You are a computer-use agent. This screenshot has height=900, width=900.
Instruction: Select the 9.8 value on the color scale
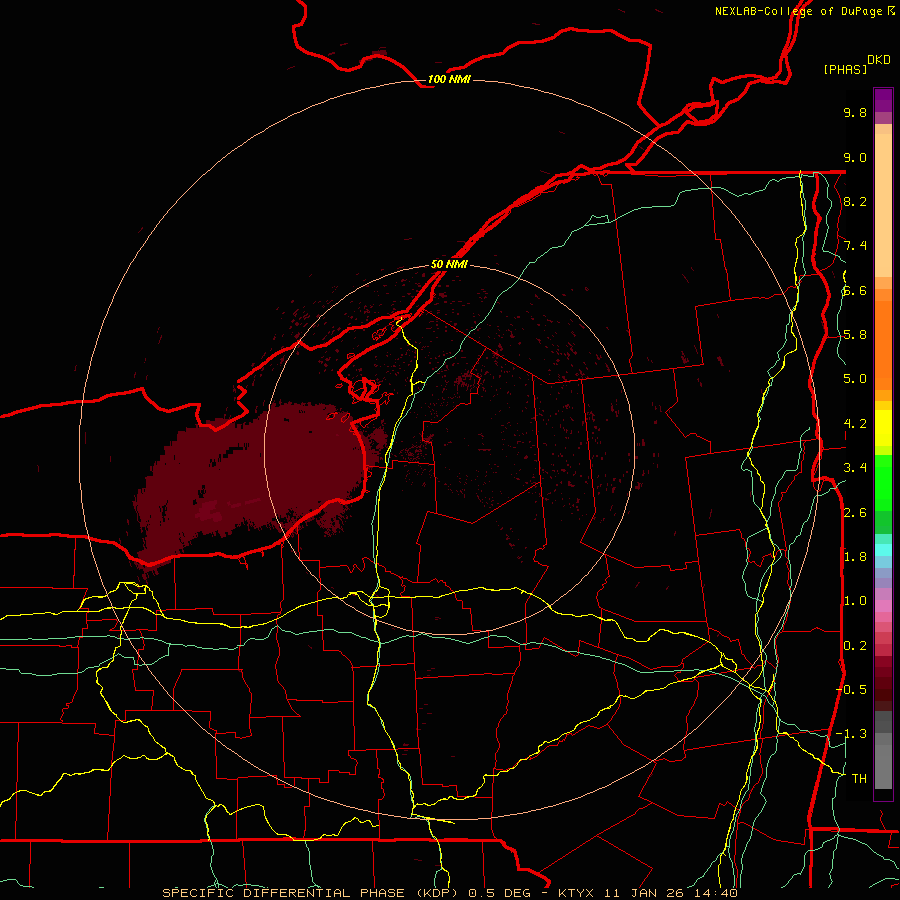pyautogui.click(x=855, y=112)
